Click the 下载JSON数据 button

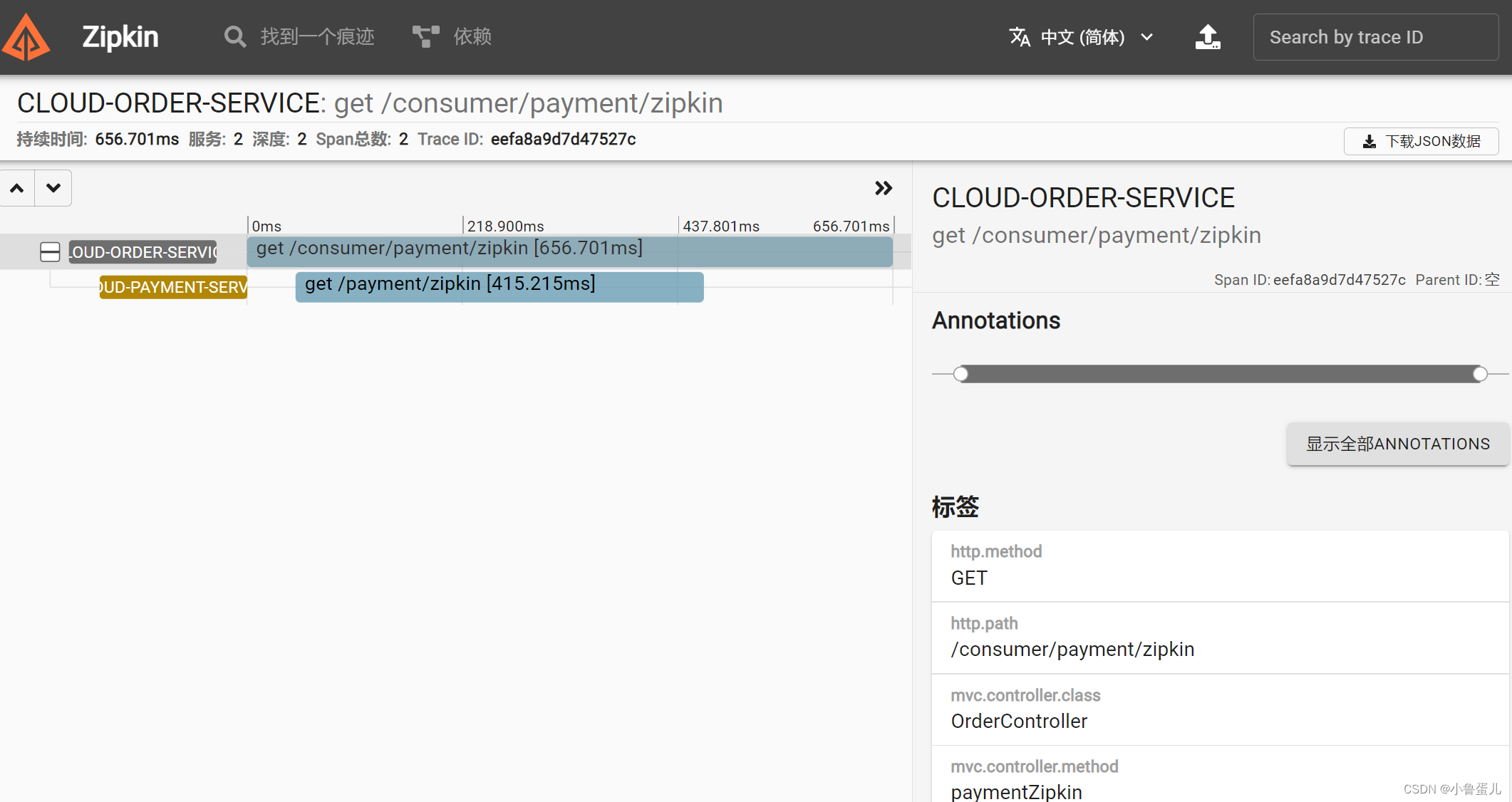click(x=1421, y=141)
